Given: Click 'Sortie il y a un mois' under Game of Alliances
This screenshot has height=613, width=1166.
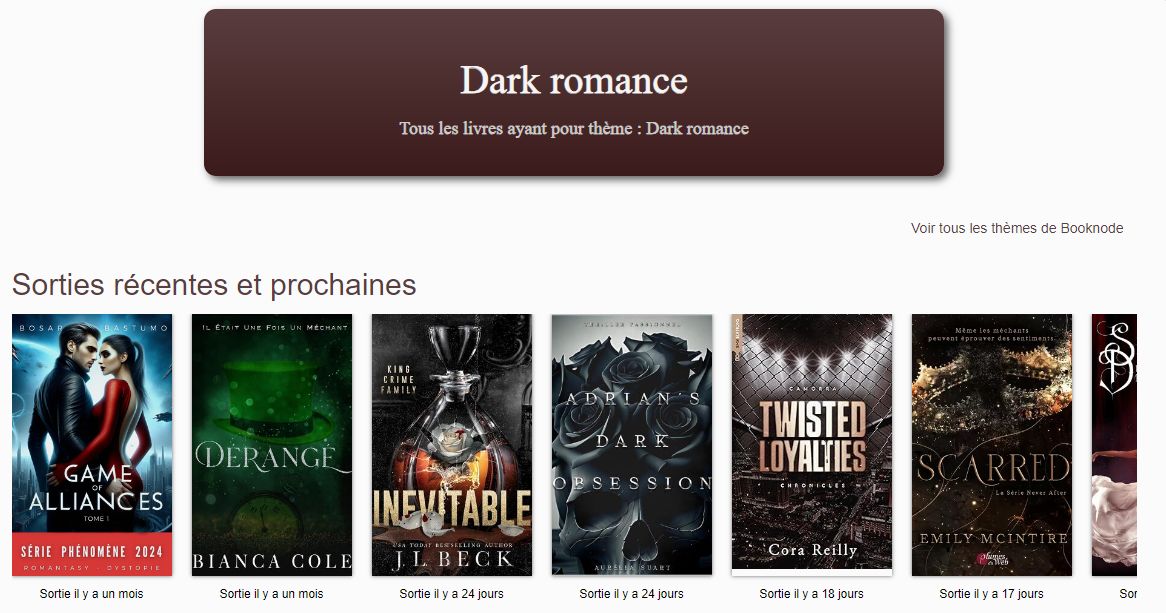Looking at the screenshot, I should [x=91, y=594].
